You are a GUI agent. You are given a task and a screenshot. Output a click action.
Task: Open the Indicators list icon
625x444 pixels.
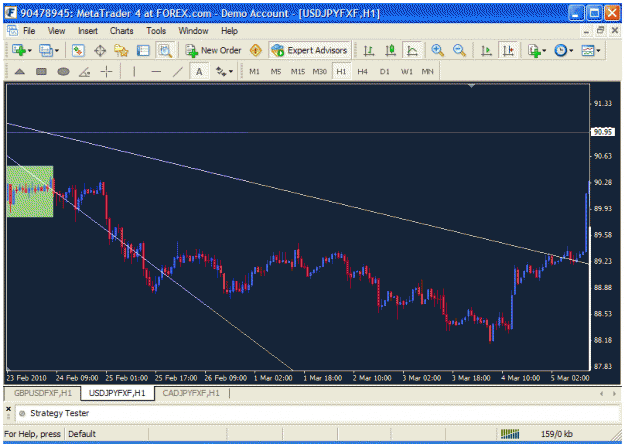coord(534,51)
